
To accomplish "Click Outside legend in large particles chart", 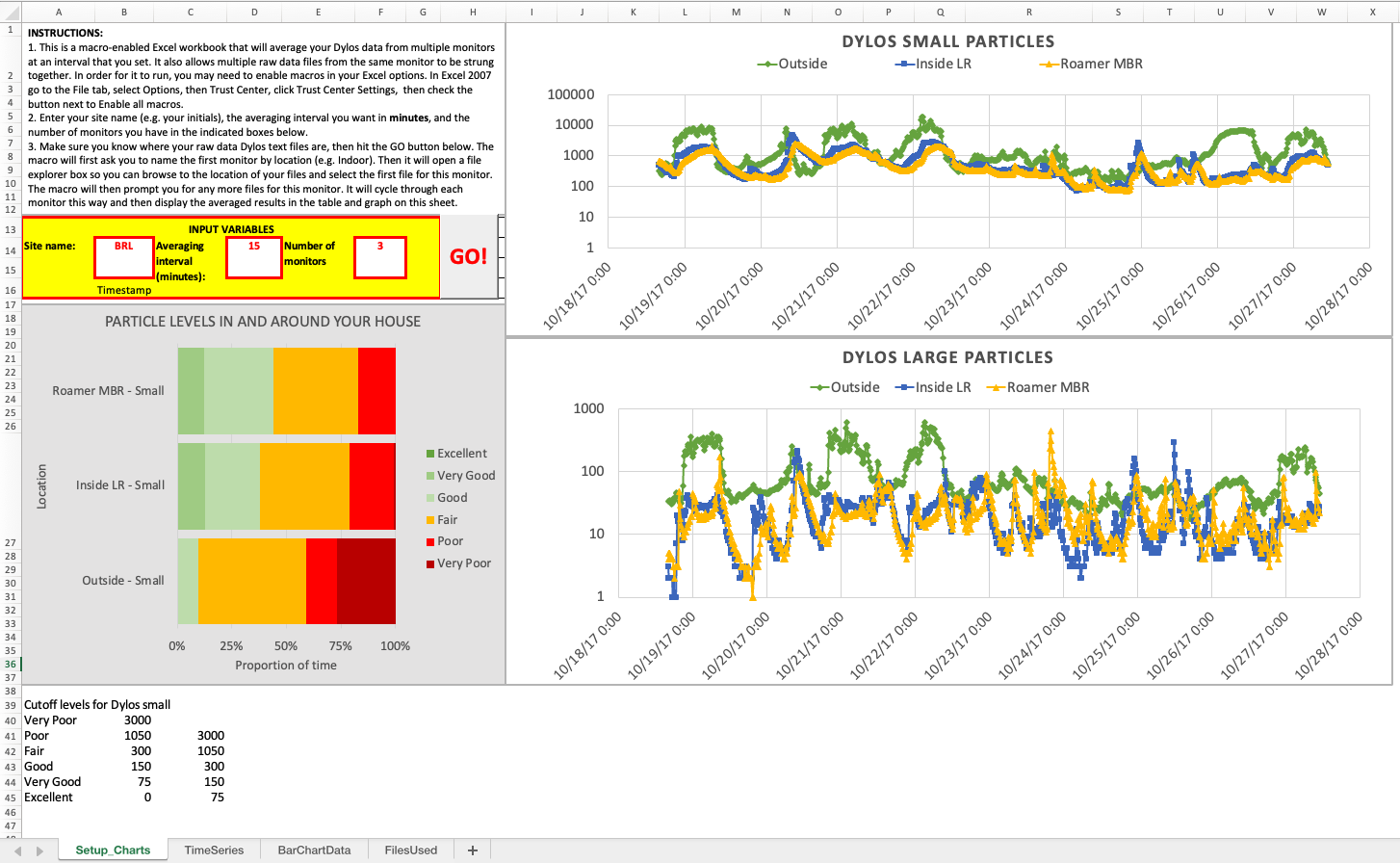I will (845, 387).
